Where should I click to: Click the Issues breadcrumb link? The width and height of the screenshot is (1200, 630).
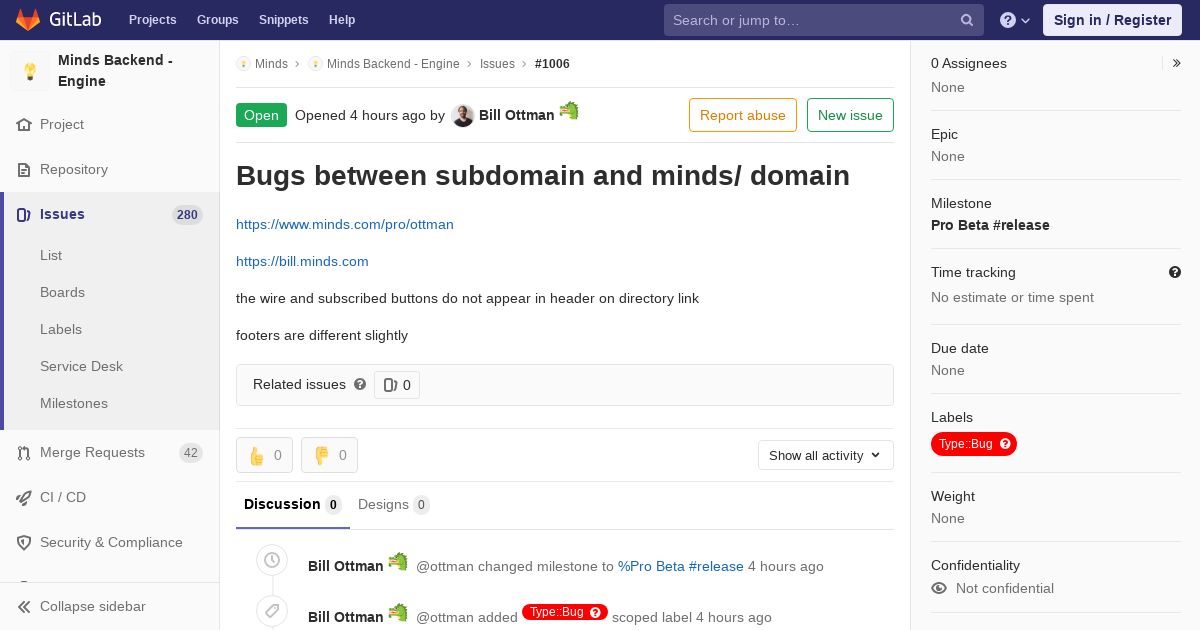497,64
